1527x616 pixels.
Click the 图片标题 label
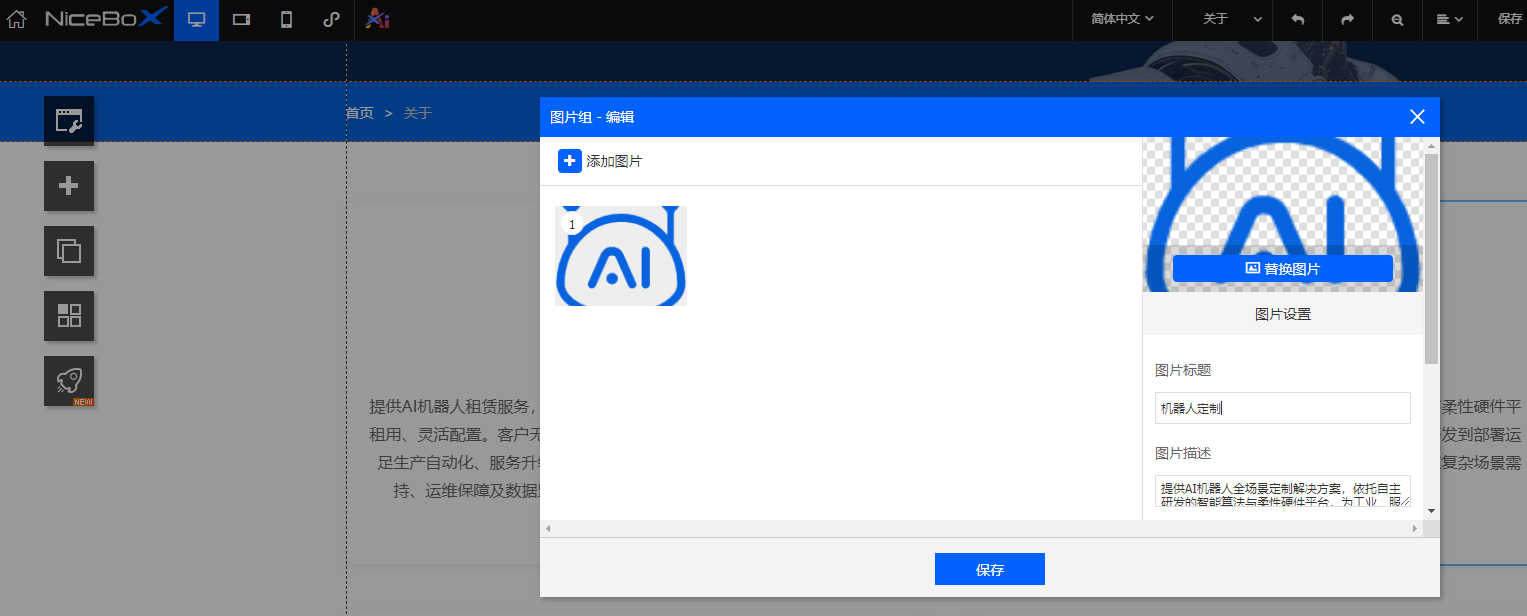click(x=1183, y=370)
